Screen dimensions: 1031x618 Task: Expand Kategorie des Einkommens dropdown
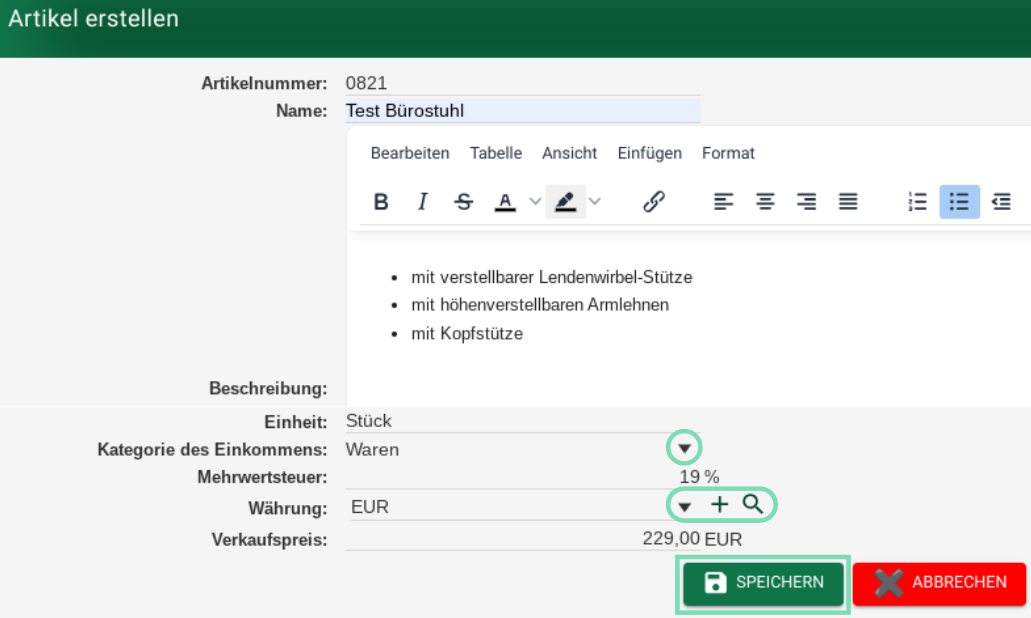tap(684, 448)
